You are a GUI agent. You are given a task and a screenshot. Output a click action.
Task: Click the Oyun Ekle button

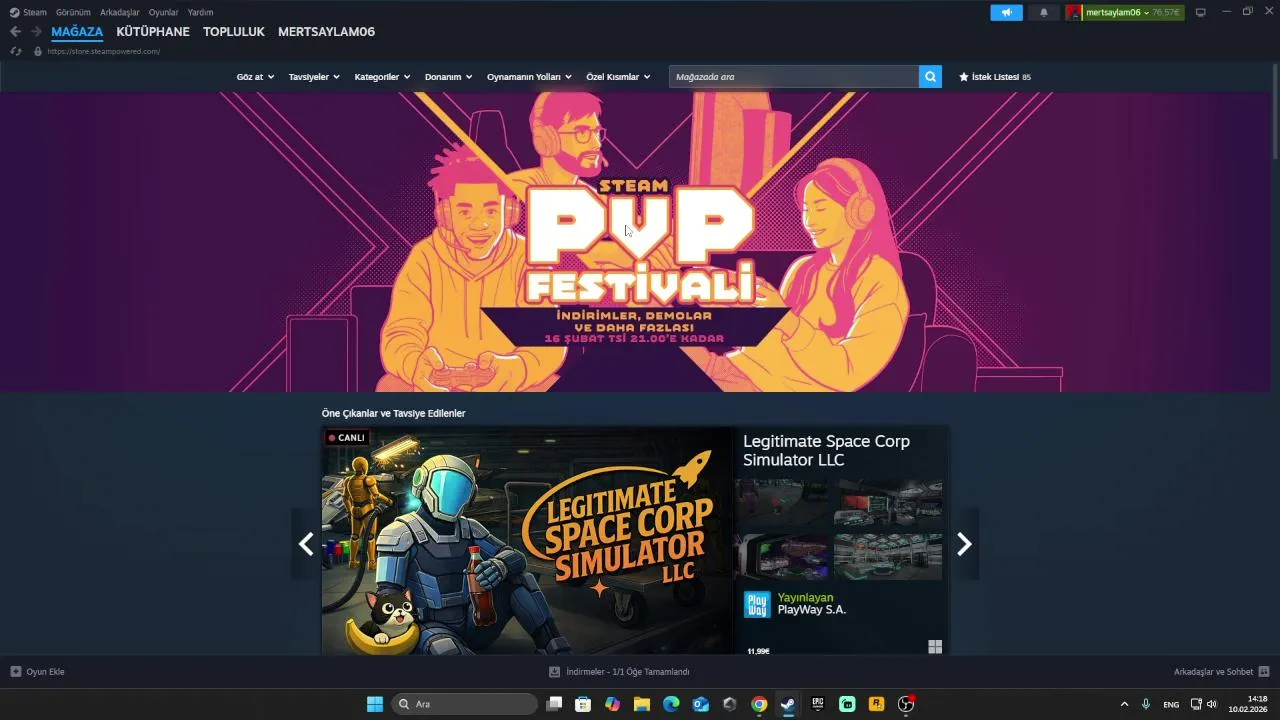tap(37, 671)
